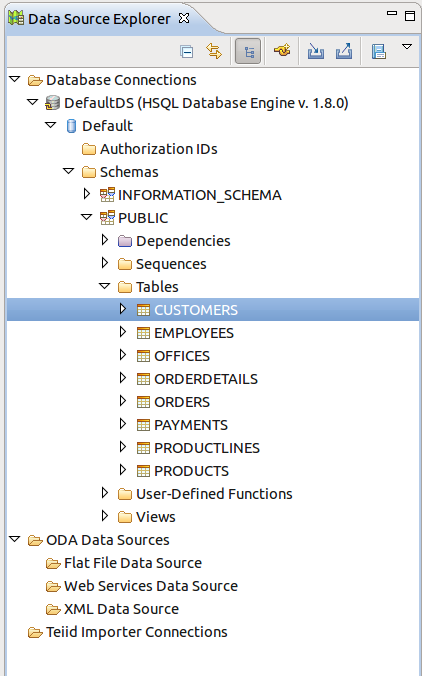Toggle Link with Editor arrows icon
Viewport: 422px width, 676px height.
pyautogui.click(x=214, y=51)
